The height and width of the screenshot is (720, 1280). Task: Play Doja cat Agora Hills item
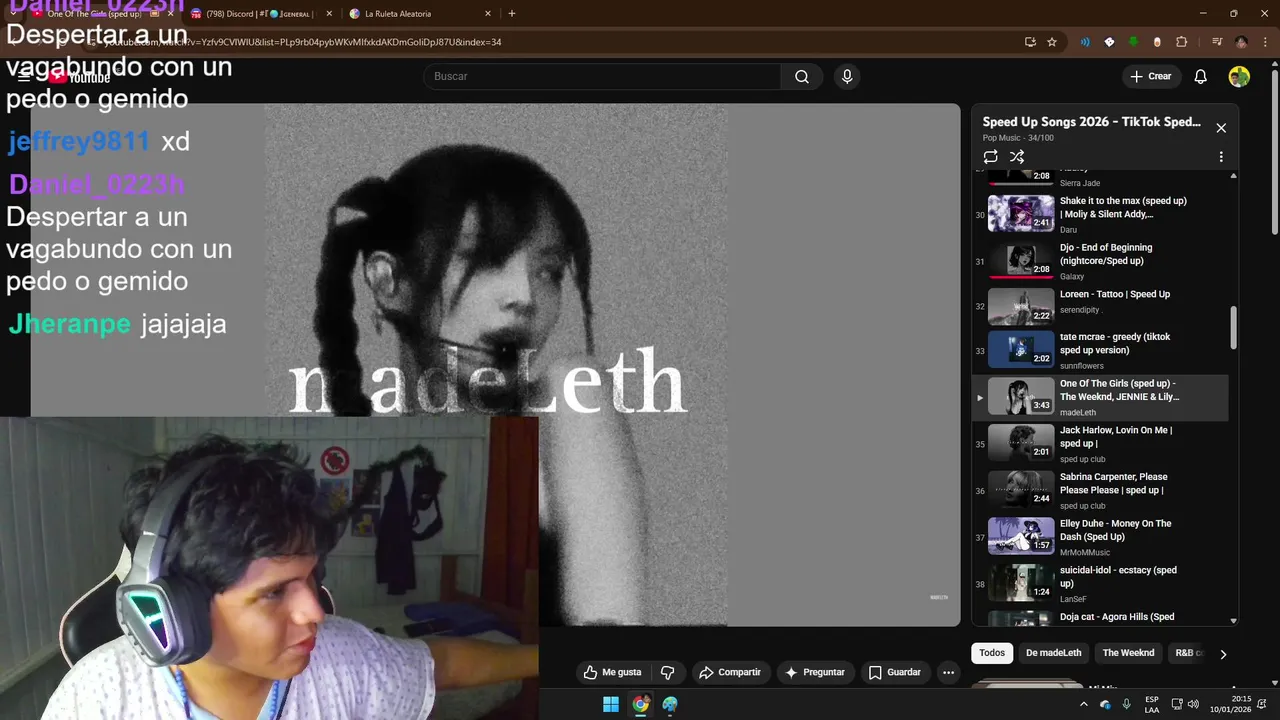[x=1100, y=617]
